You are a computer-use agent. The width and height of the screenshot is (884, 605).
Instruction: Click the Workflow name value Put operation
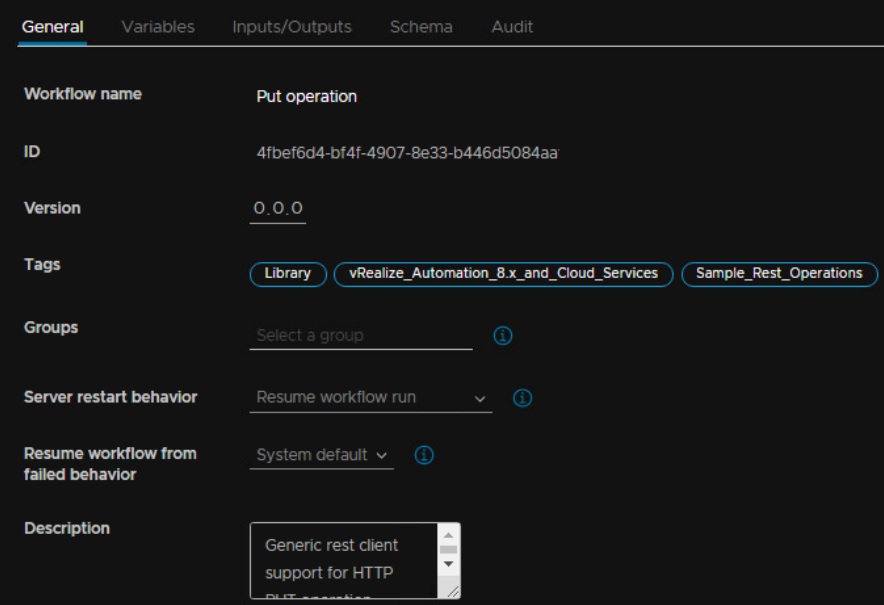tap(307, 96)
